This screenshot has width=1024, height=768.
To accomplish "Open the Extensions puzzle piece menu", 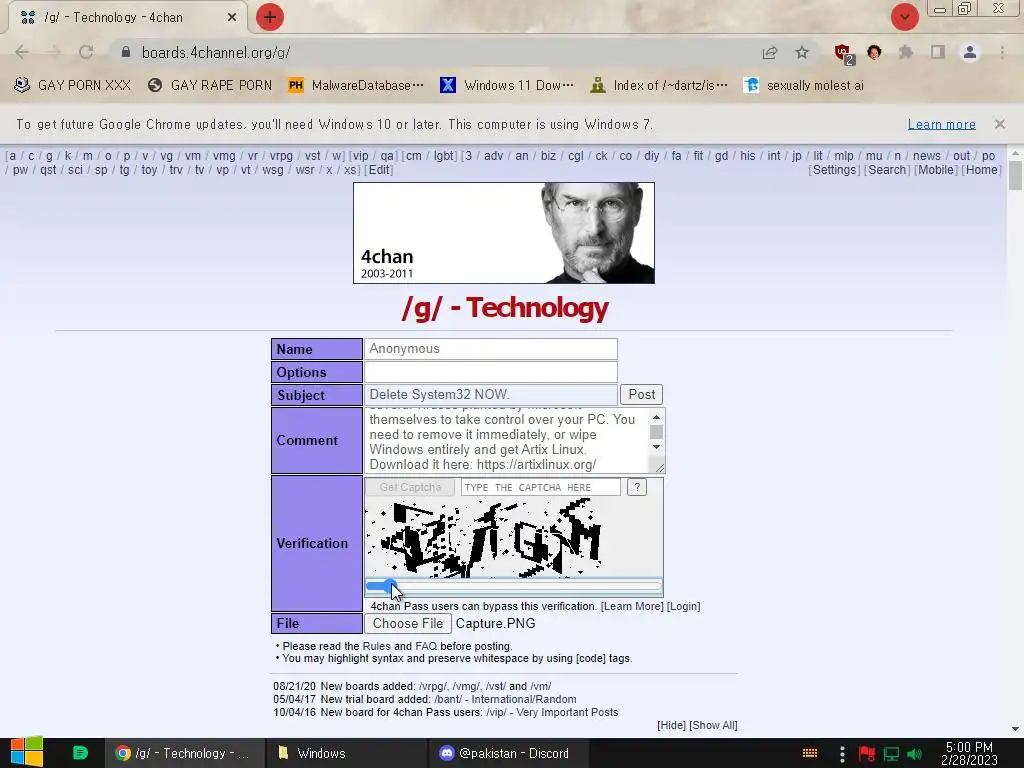I will [x=906, y=52].
